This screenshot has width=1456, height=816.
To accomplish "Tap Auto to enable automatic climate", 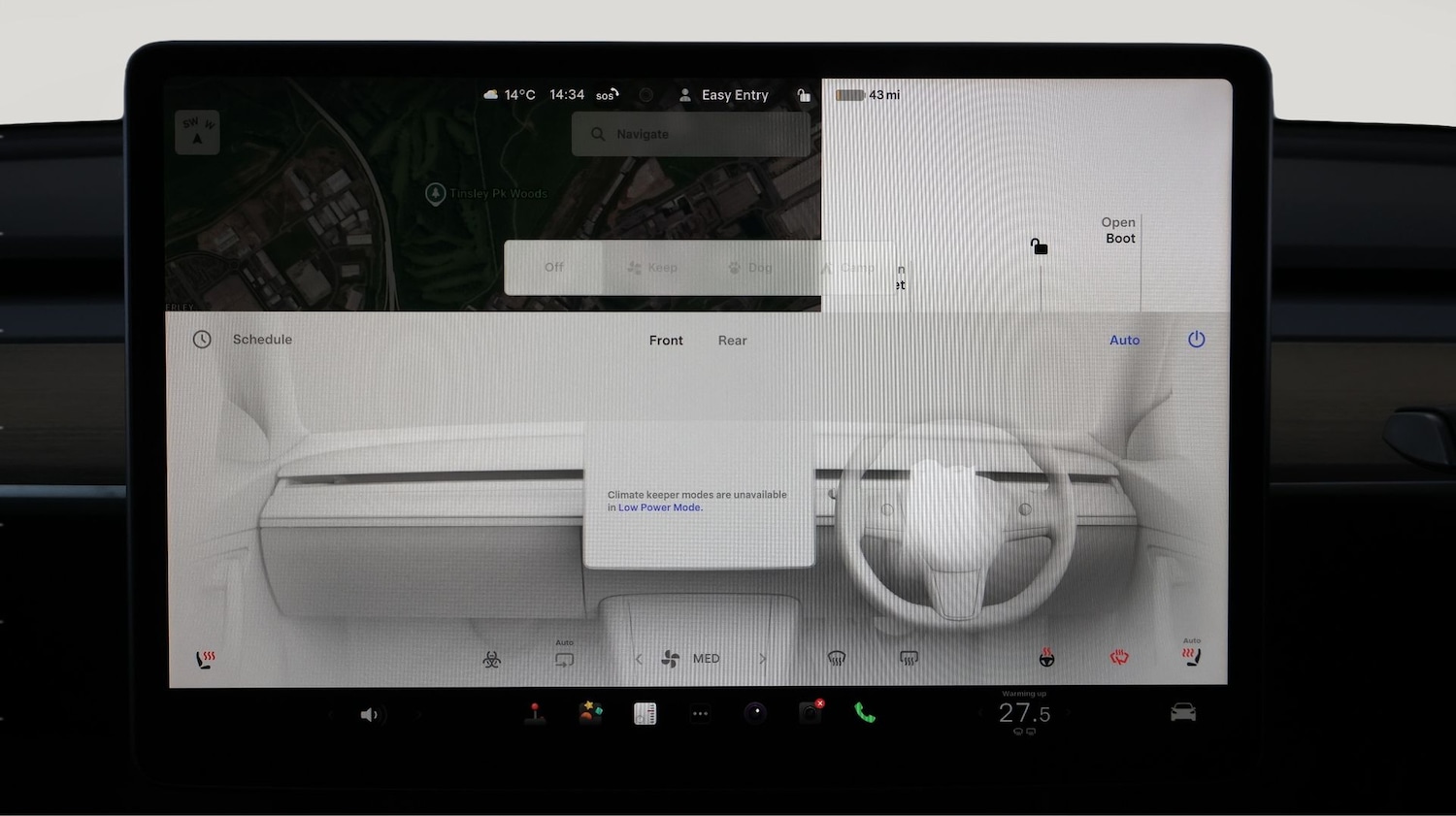I will (1124, 340).
